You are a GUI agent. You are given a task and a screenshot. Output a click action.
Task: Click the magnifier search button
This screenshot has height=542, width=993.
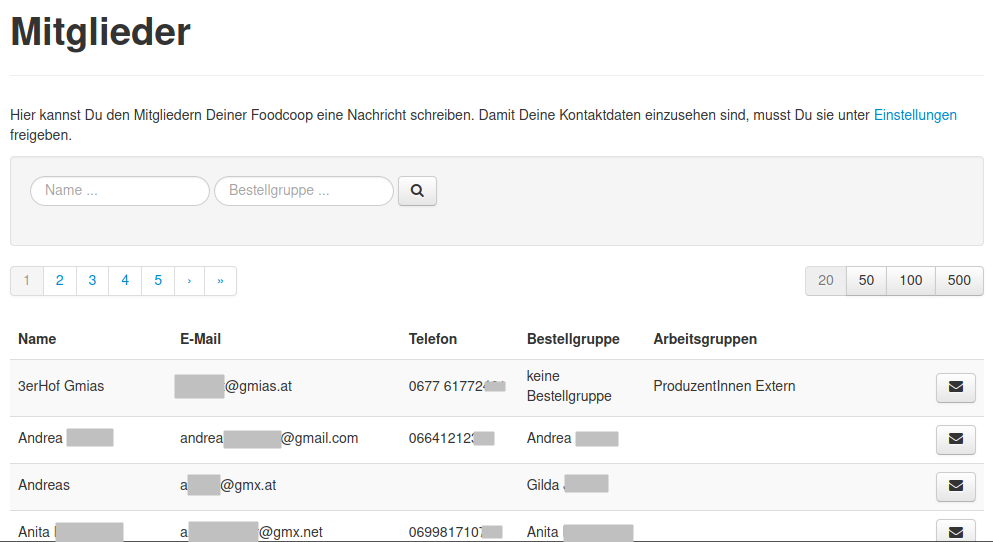coord(417,190)
